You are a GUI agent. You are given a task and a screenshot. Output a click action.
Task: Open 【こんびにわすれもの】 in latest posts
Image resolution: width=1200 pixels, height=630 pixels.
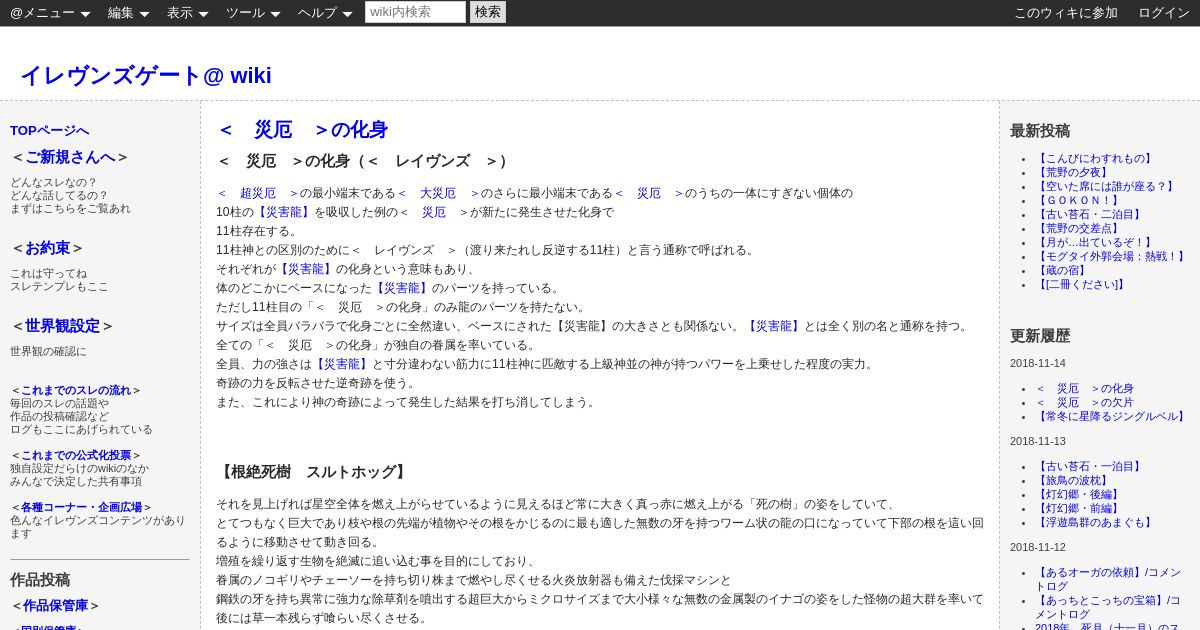pyautogui.click(x=1095, y=159)
